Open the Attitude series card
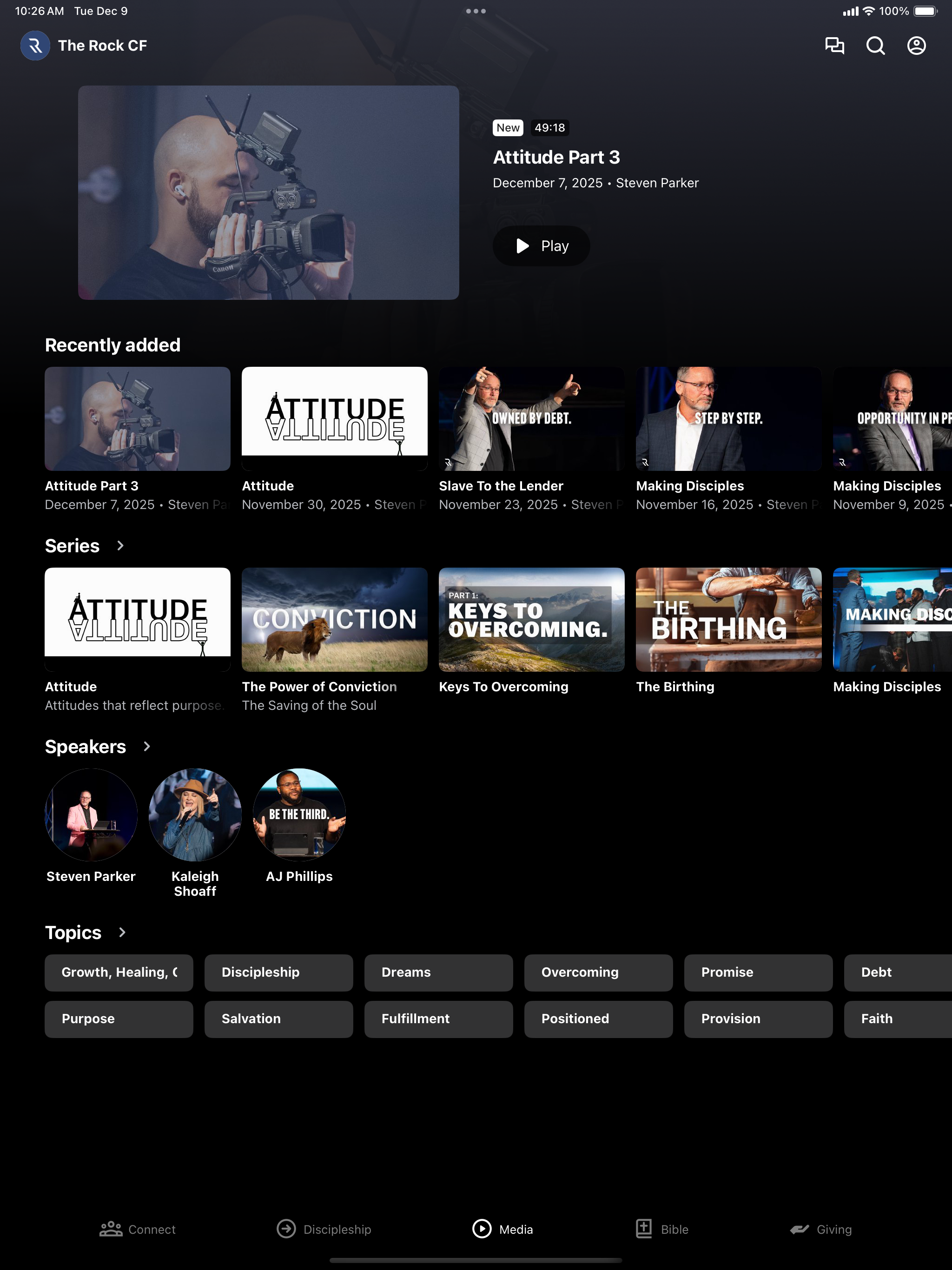Viewport: 952px width, 1270px height. pyautogui.click(x=138, y=640)
